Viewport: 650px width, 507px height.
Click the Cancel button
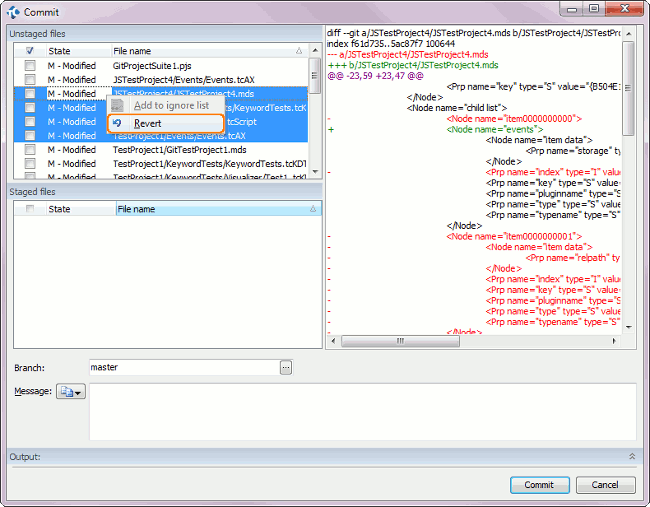coord(605,485)
